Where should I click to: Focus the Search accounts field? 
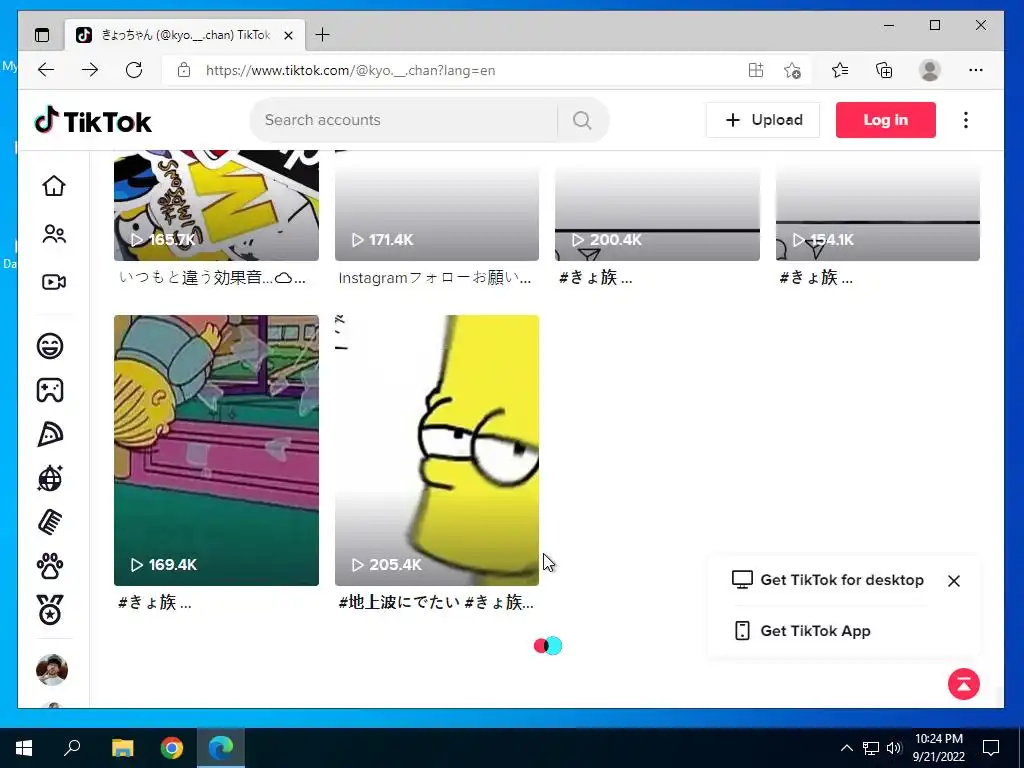pyautogui.click(x=405, y=120)
